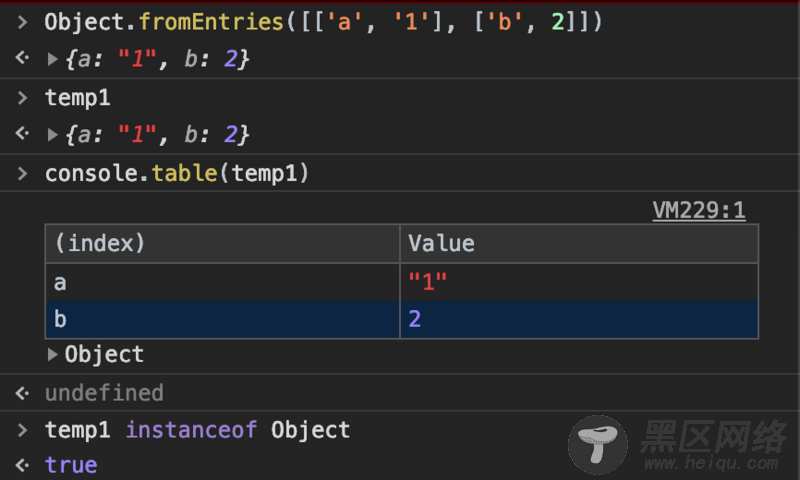Click the console.table(temp1) command line
The image size is (800, 480).
(x=177, y=173)
